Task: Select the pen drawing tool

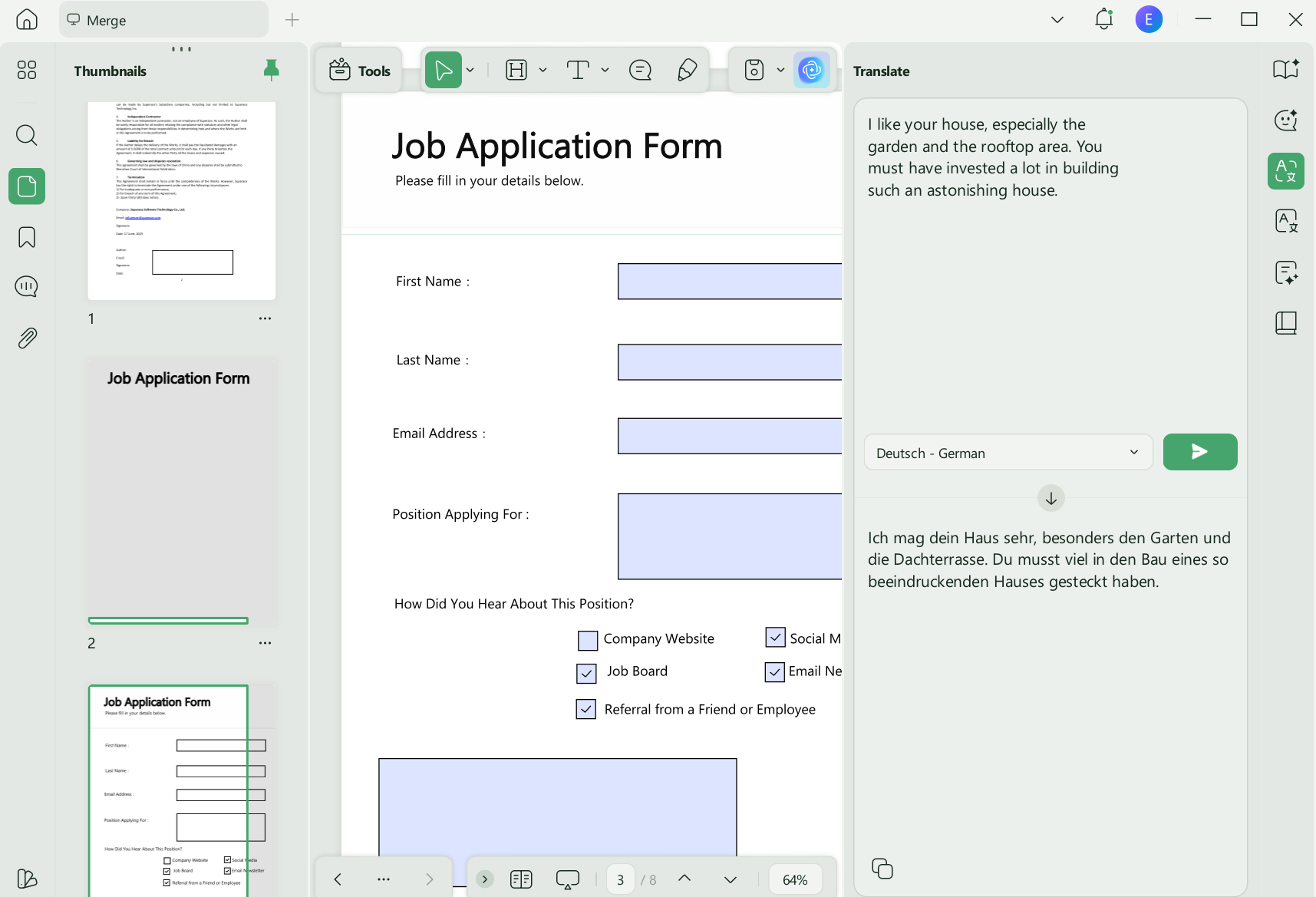Action: pyautogui.click(x=688, y=71)
